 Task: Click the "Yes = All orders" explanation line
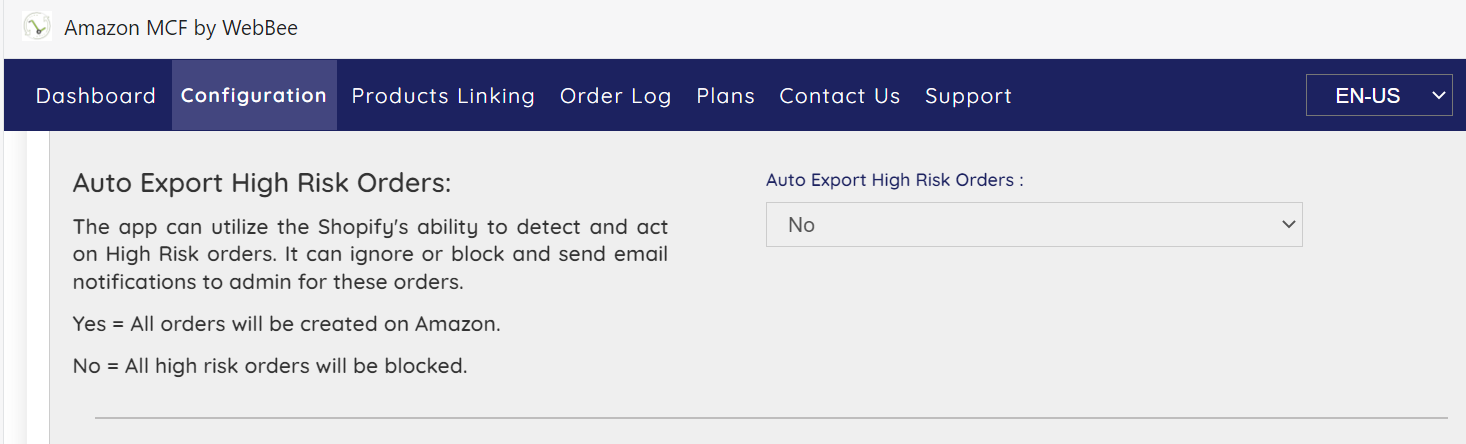click(286, 324)
